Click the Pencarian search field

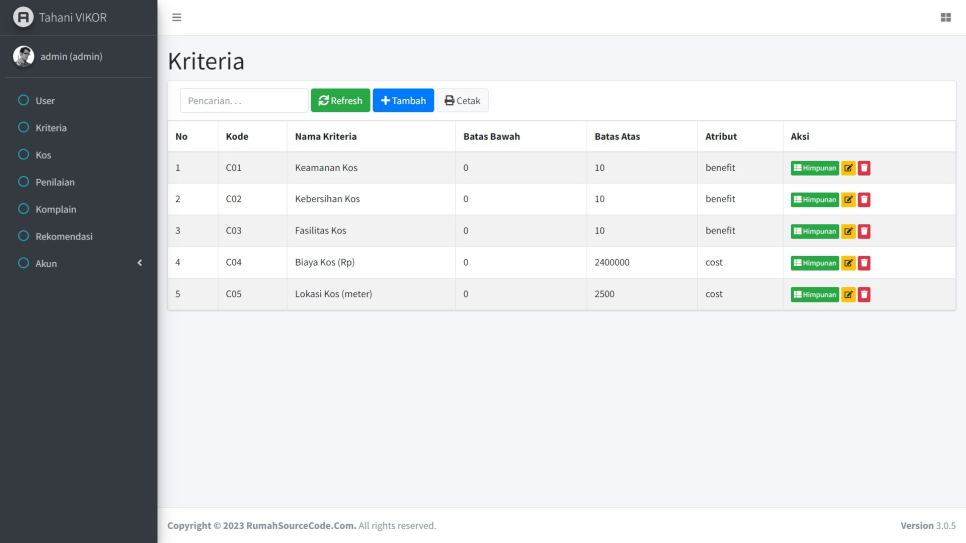244,101
